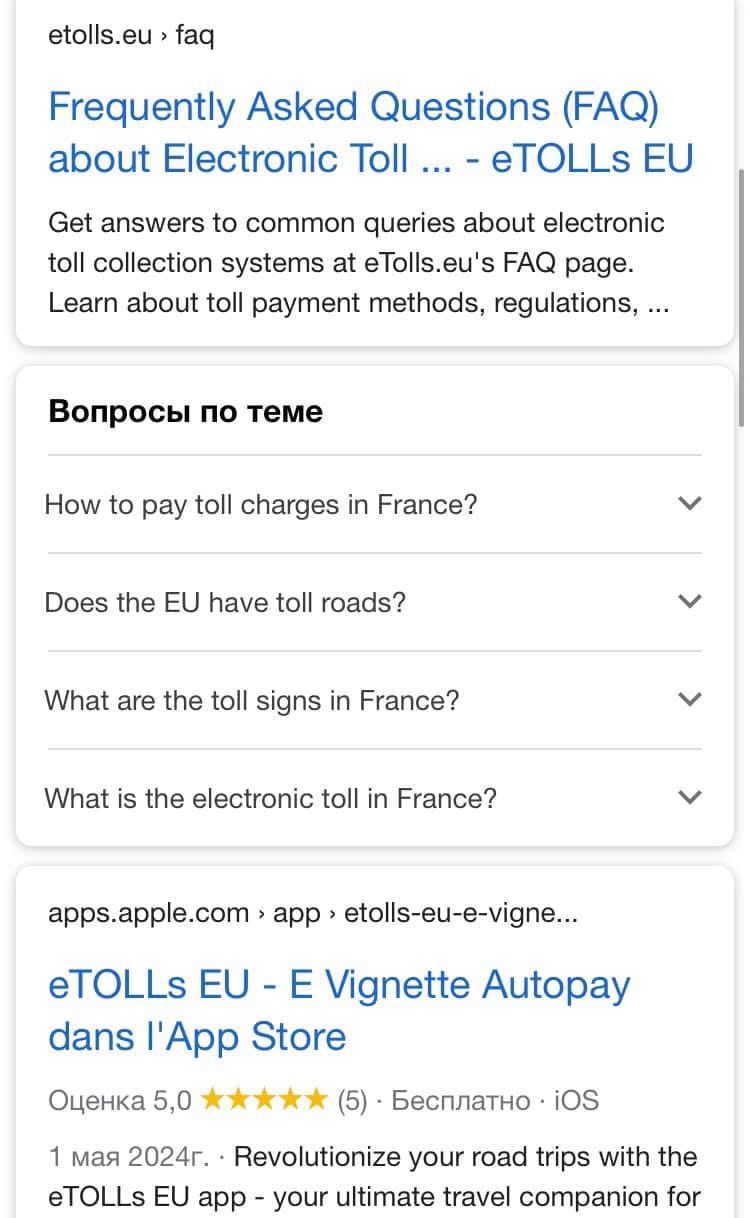Click the 'Оценка 5,0' rating label

pyautogui.click(x=119, y=1101)
